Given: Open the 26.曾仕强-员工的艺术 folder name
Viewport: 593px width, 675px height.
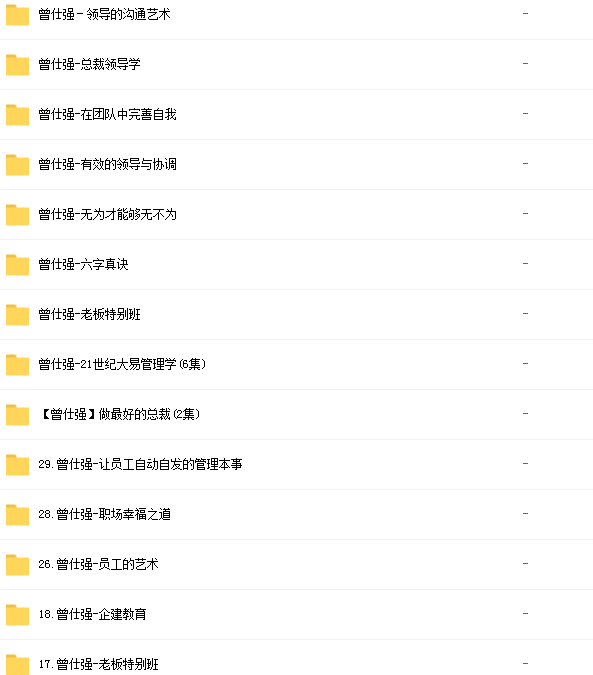Looking at the screenshot, I should (x=99, y=564).
